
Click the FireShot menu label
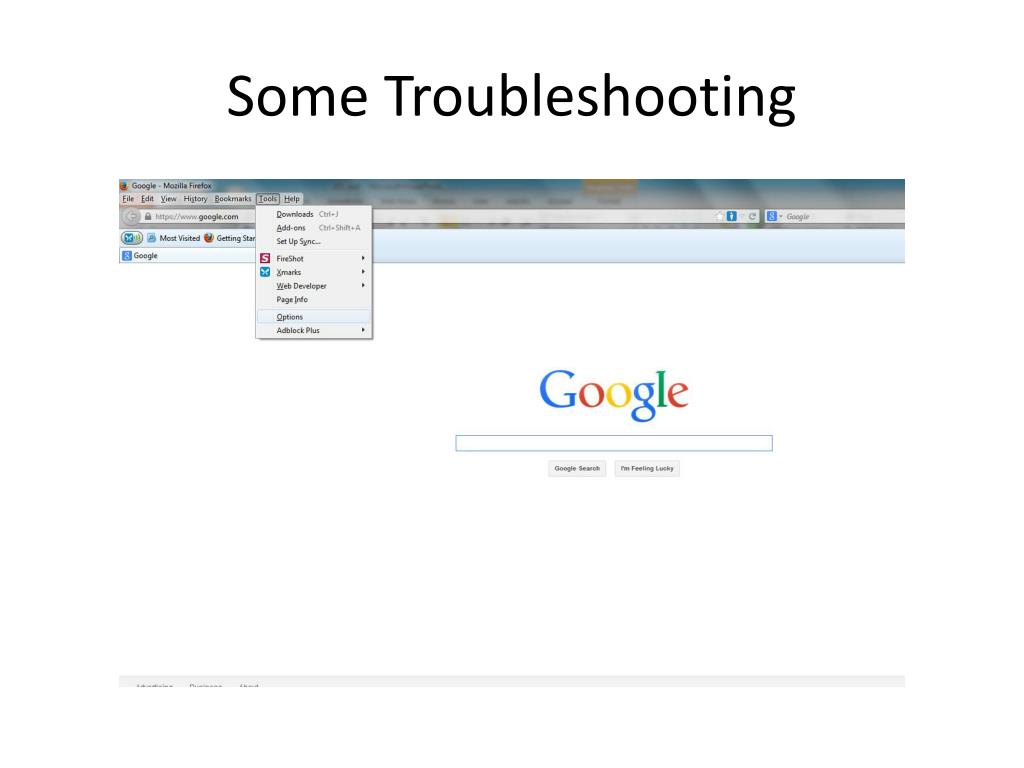pos(290,259)
